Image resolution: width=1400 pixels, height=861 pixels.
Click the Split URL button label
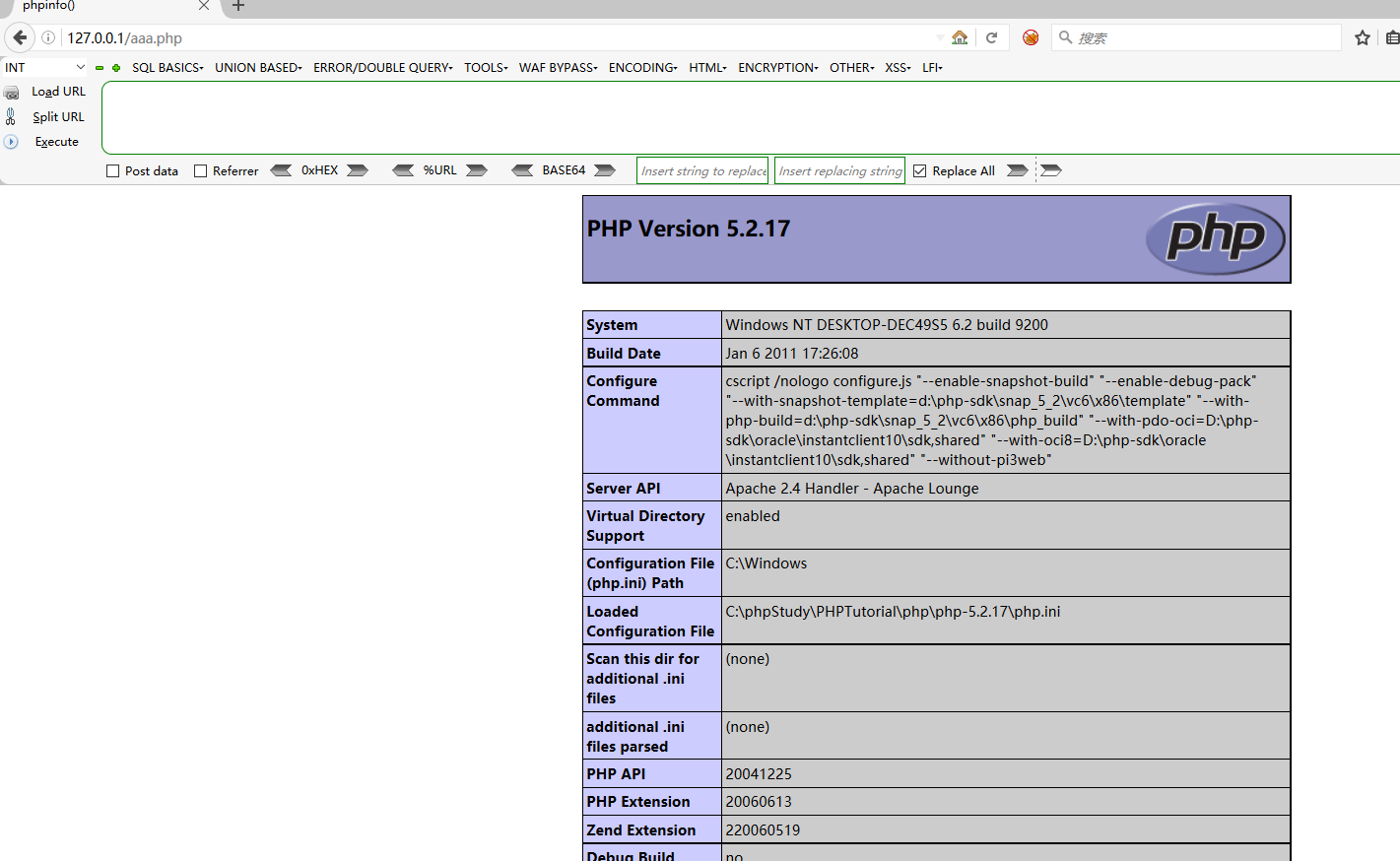pyautogui.click(x=58, y=117)
